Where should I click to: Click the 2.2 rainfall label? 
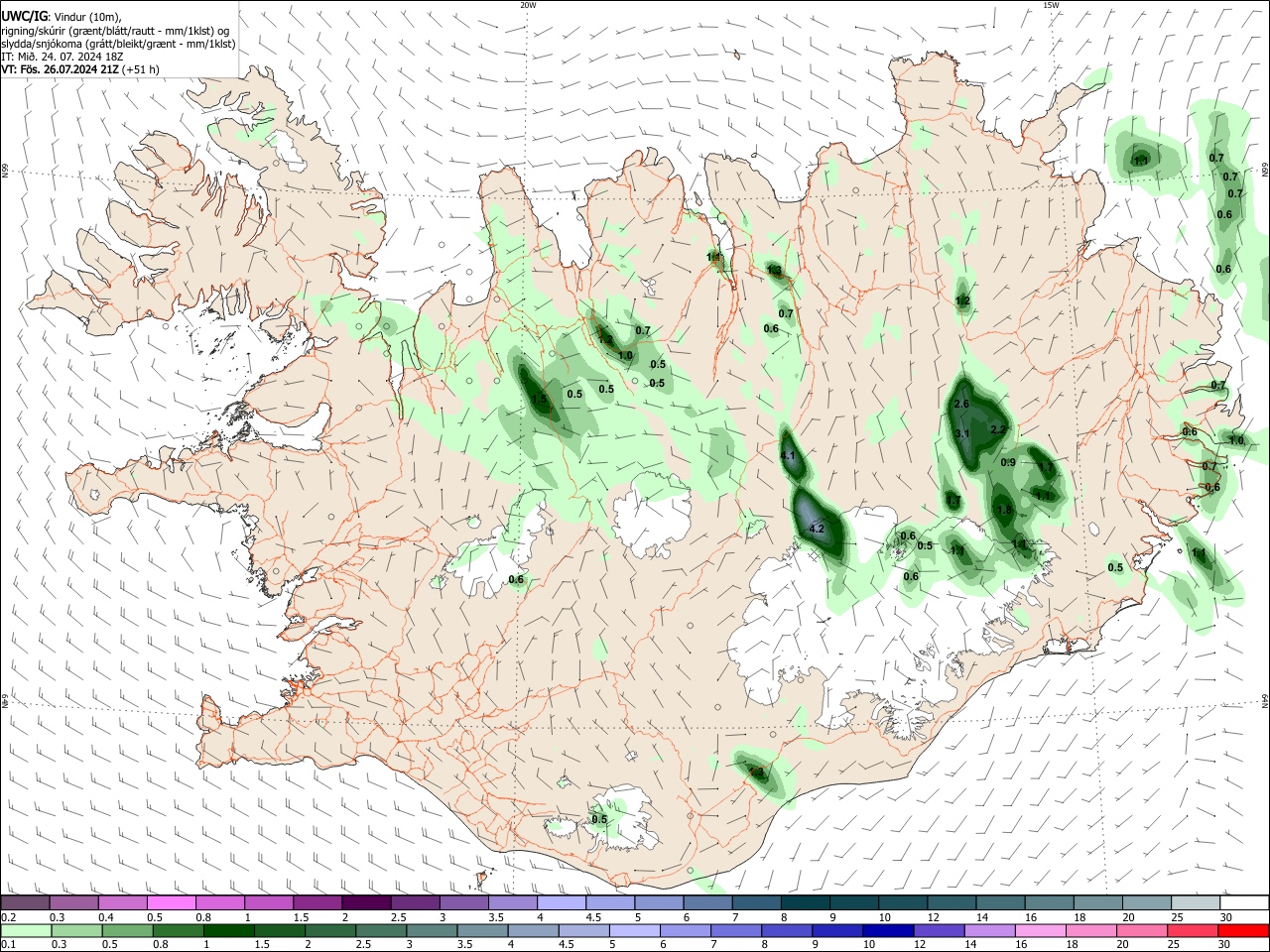(998, 429)
